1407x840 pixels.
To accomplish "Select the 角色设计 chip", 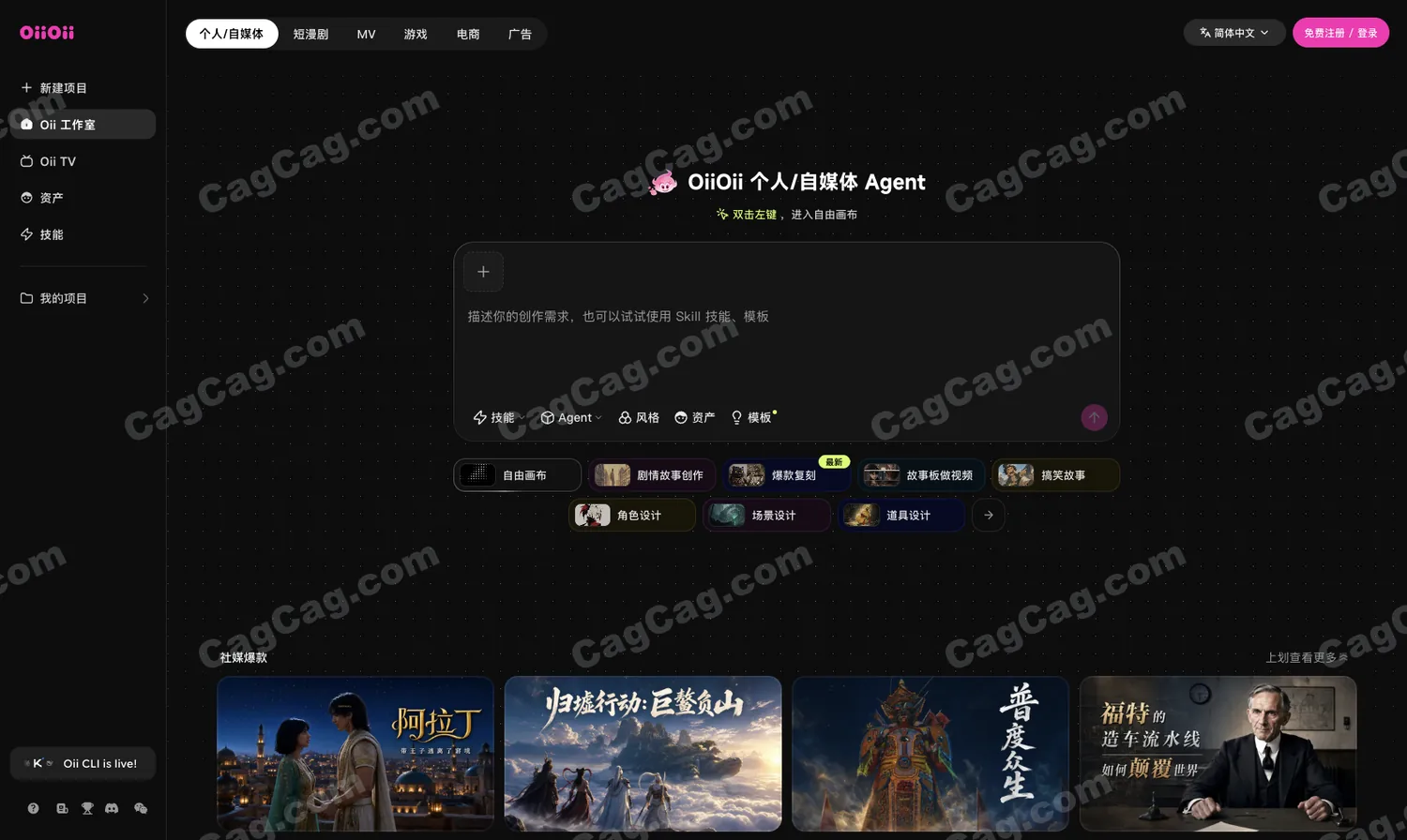I will coord(632,516).
